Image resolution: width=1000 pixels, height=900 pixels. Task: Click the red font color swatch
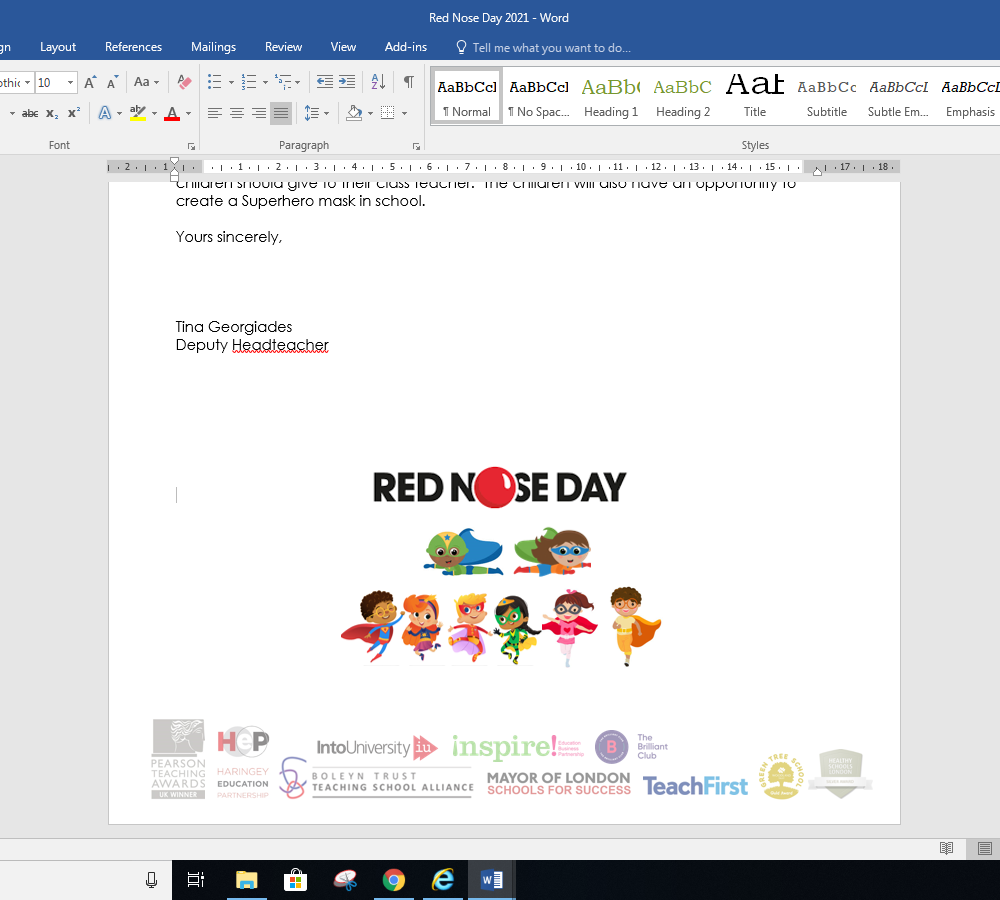(172, 114)
